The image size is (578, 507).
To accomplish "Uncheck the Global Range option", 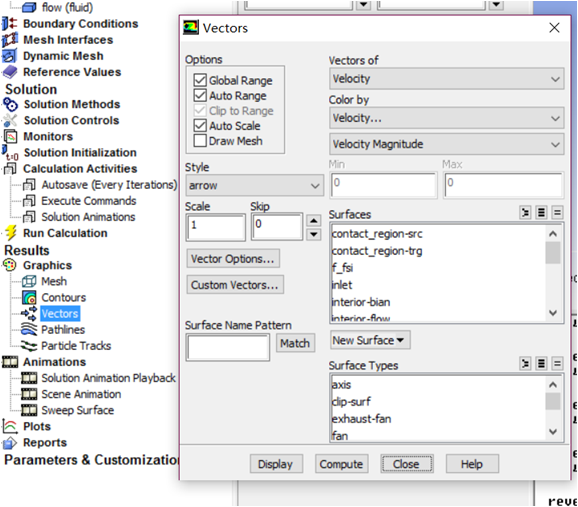I will [200, 80].
